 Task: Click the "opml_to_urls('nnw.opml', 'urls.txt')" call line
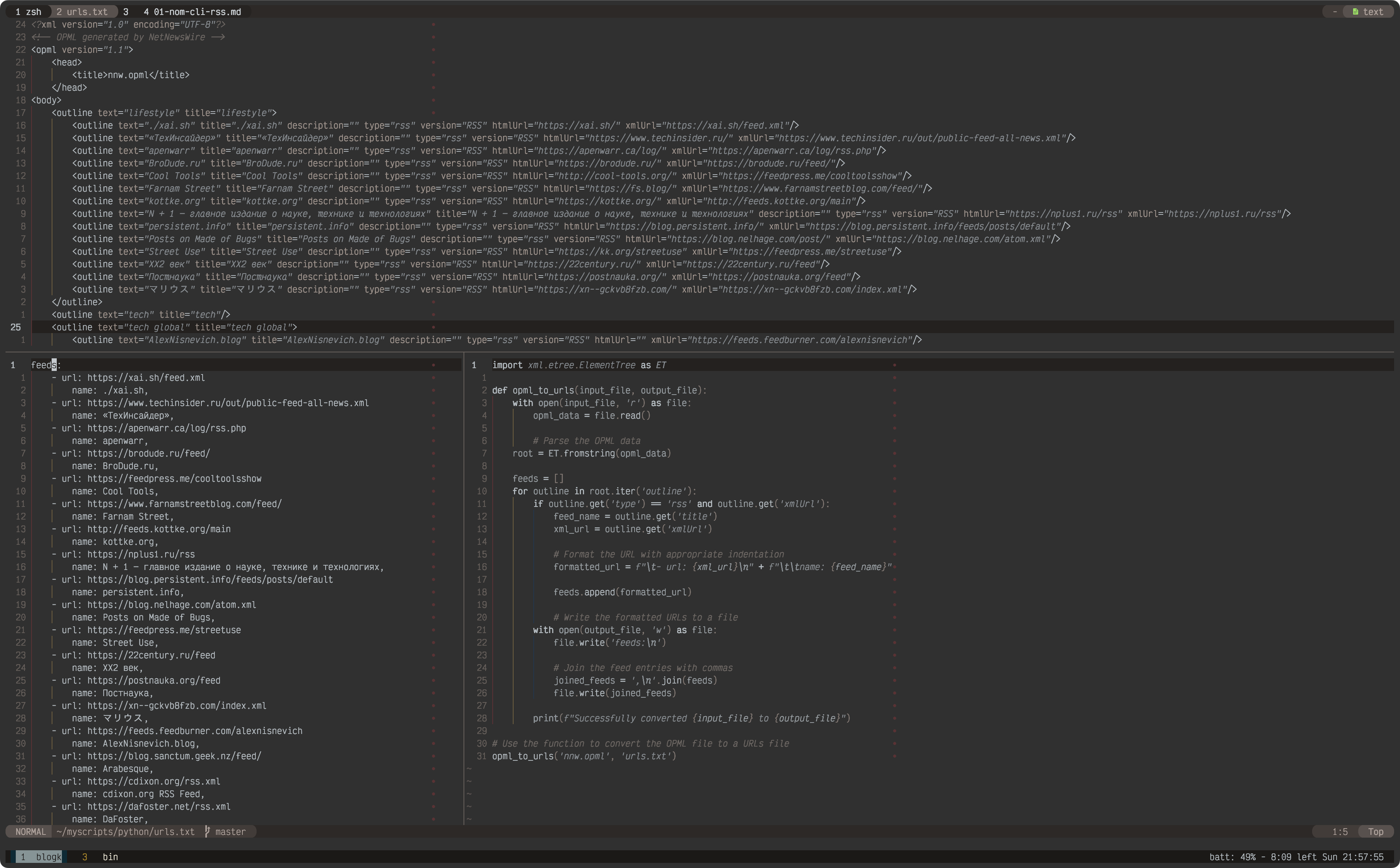pyautogui.click(x=584, y=756)
